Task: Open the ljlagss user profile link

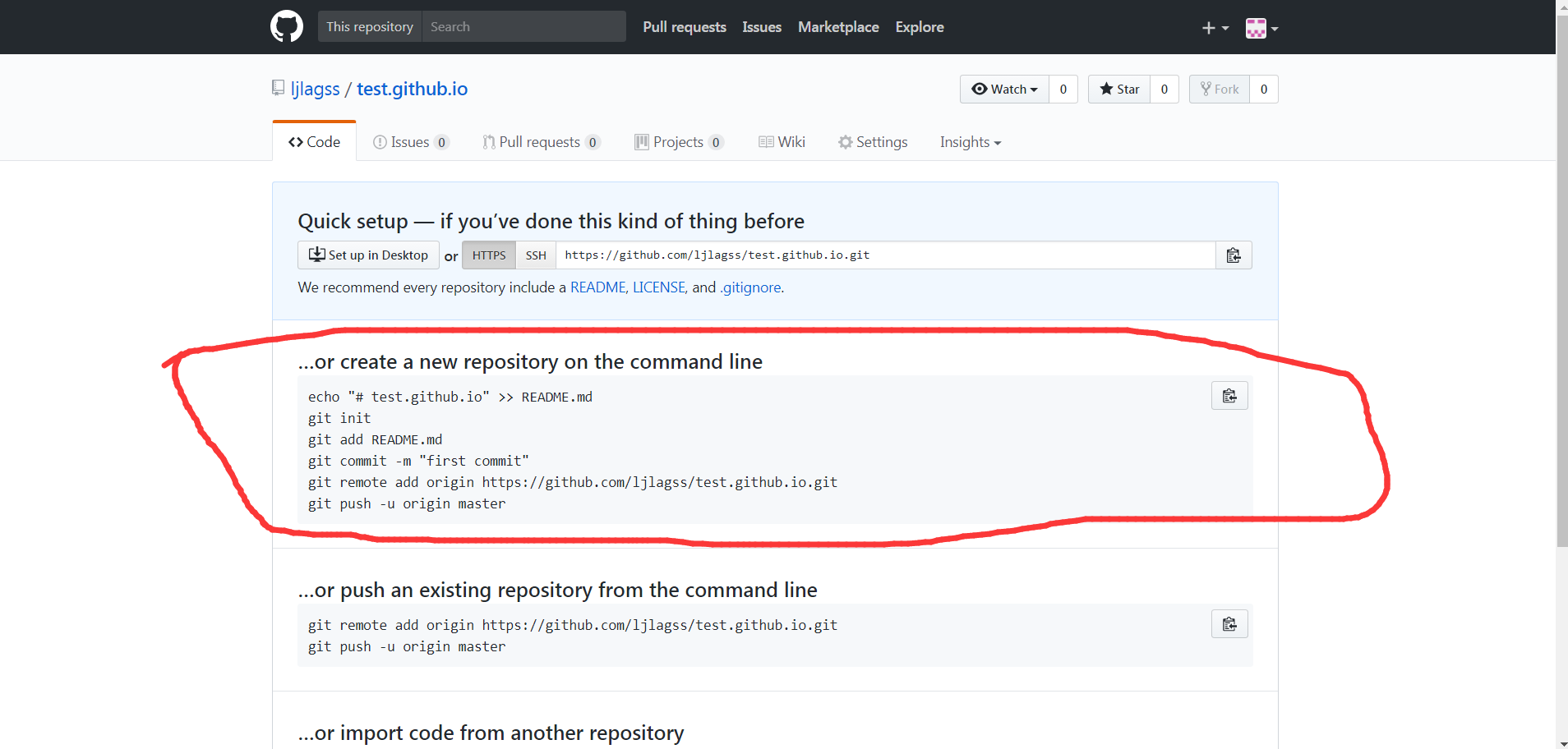Action: point(315,89)
